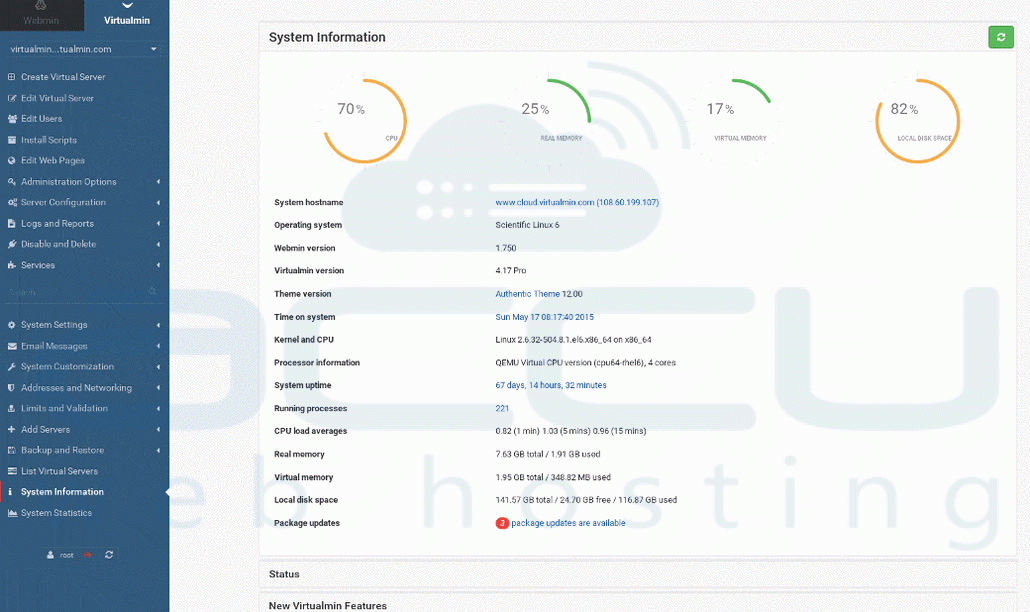Click the root user profile icon
This screenshot has width=1030, height=612.
pyautogui.click(x=51, y=555)
